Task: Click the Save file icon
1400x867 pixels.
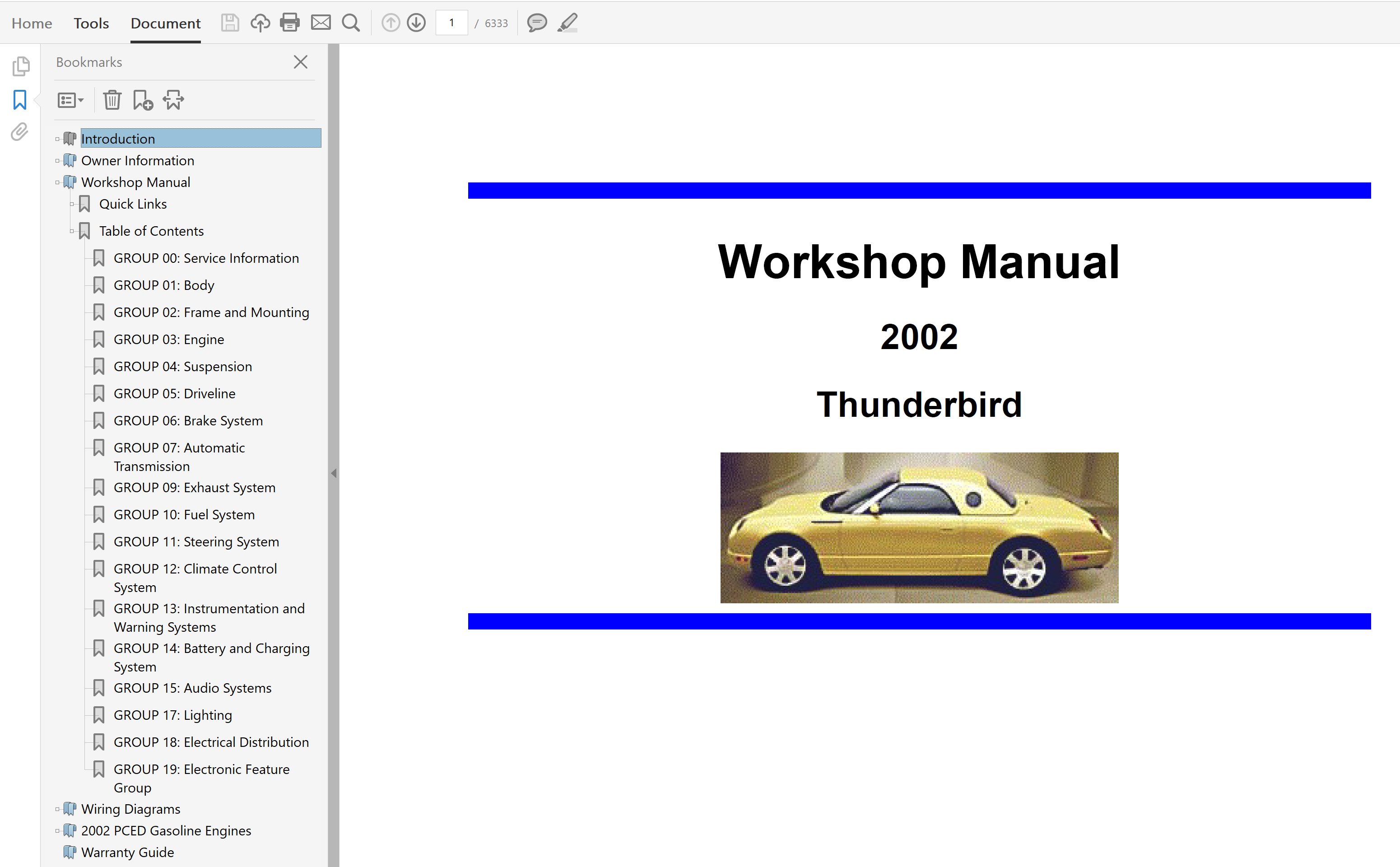Action: (230, 23)
